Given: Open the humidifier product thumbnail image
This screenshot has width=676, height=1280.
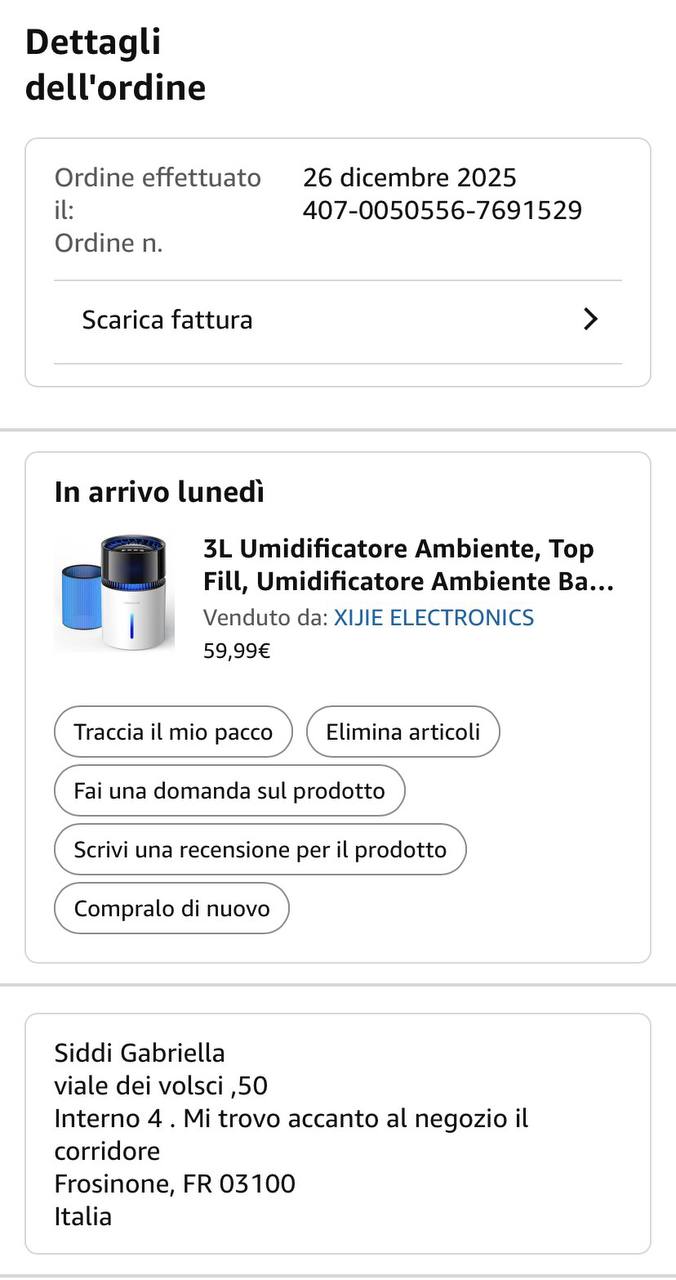Looking at the screenshot, I should tap(114, 595).
